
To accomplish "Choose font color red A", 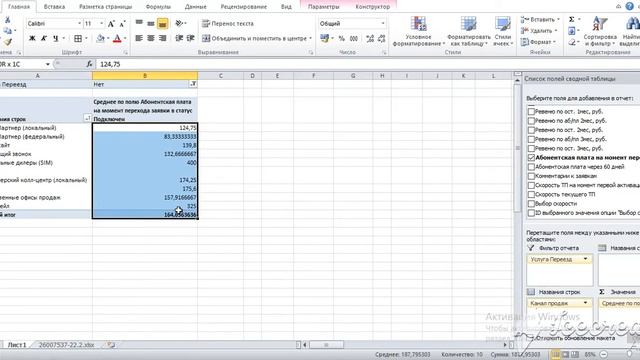I will [x=117, y=38].
